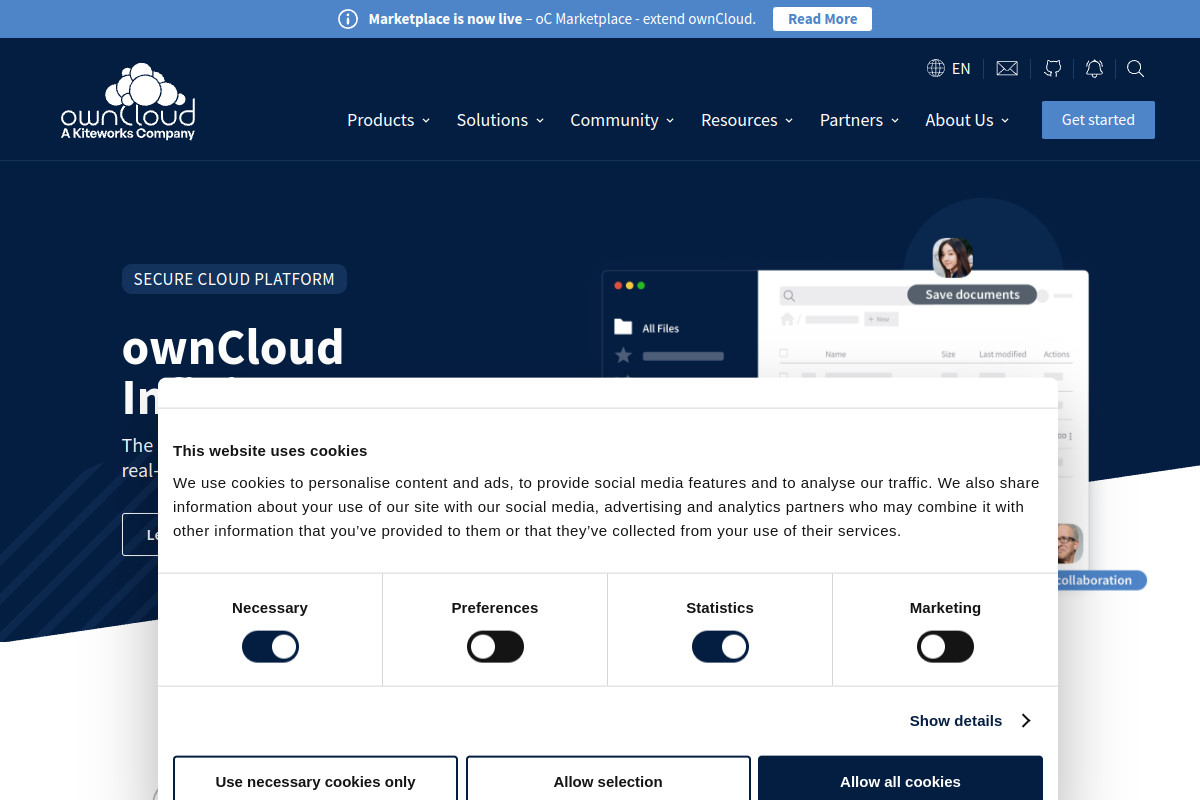Image resolution: width=1200 pixels, height=800 pixels.
Task: Click the Show details link
Action: [x=956, y=720]
